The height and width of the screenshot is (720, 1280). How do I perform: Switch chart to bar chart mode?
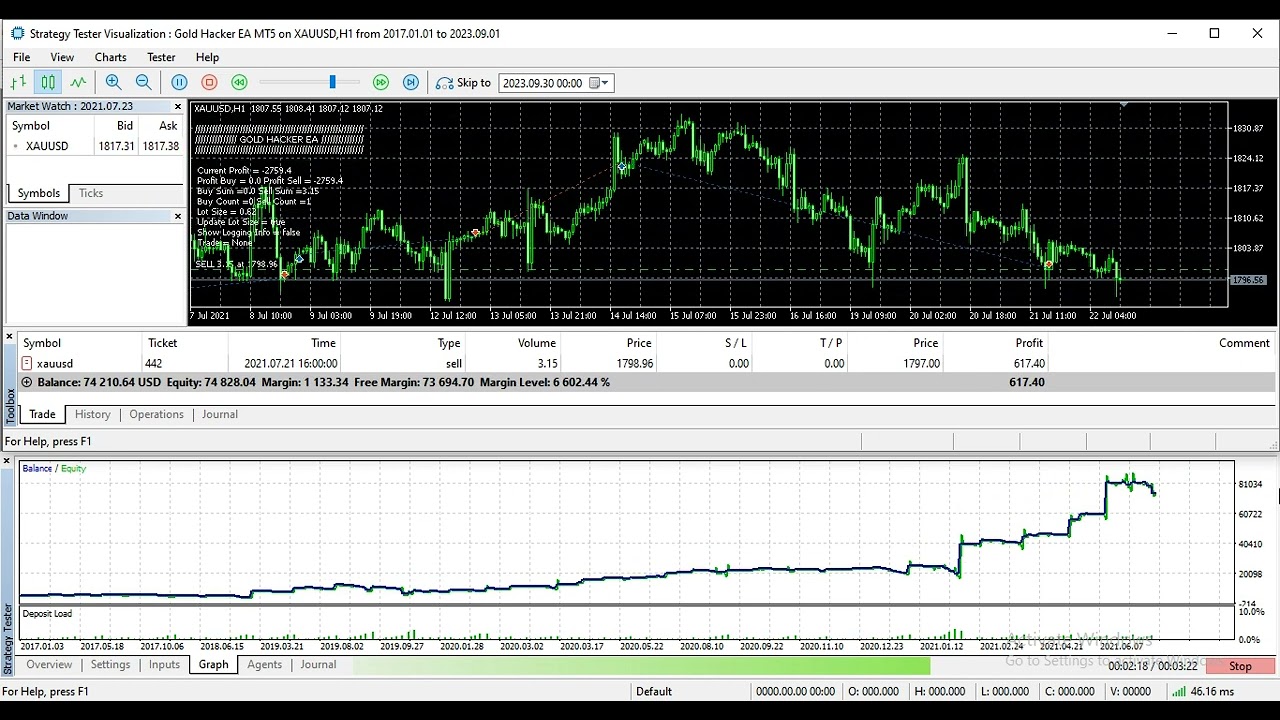click(x=18, y=83)
